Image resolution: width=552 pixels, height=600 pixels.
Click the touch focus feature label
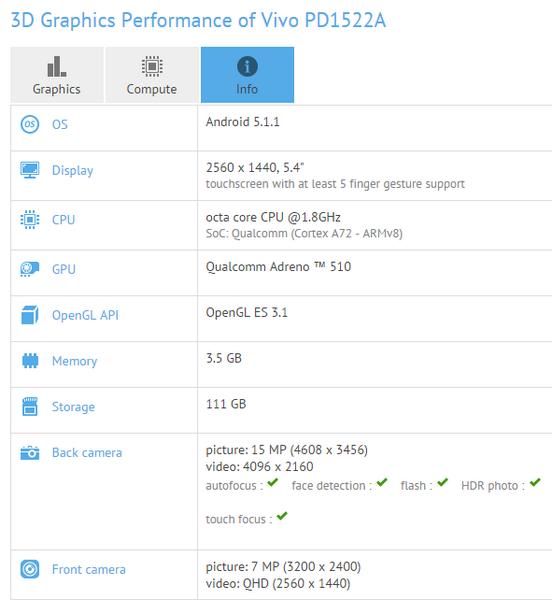click(x=239, y=520)
